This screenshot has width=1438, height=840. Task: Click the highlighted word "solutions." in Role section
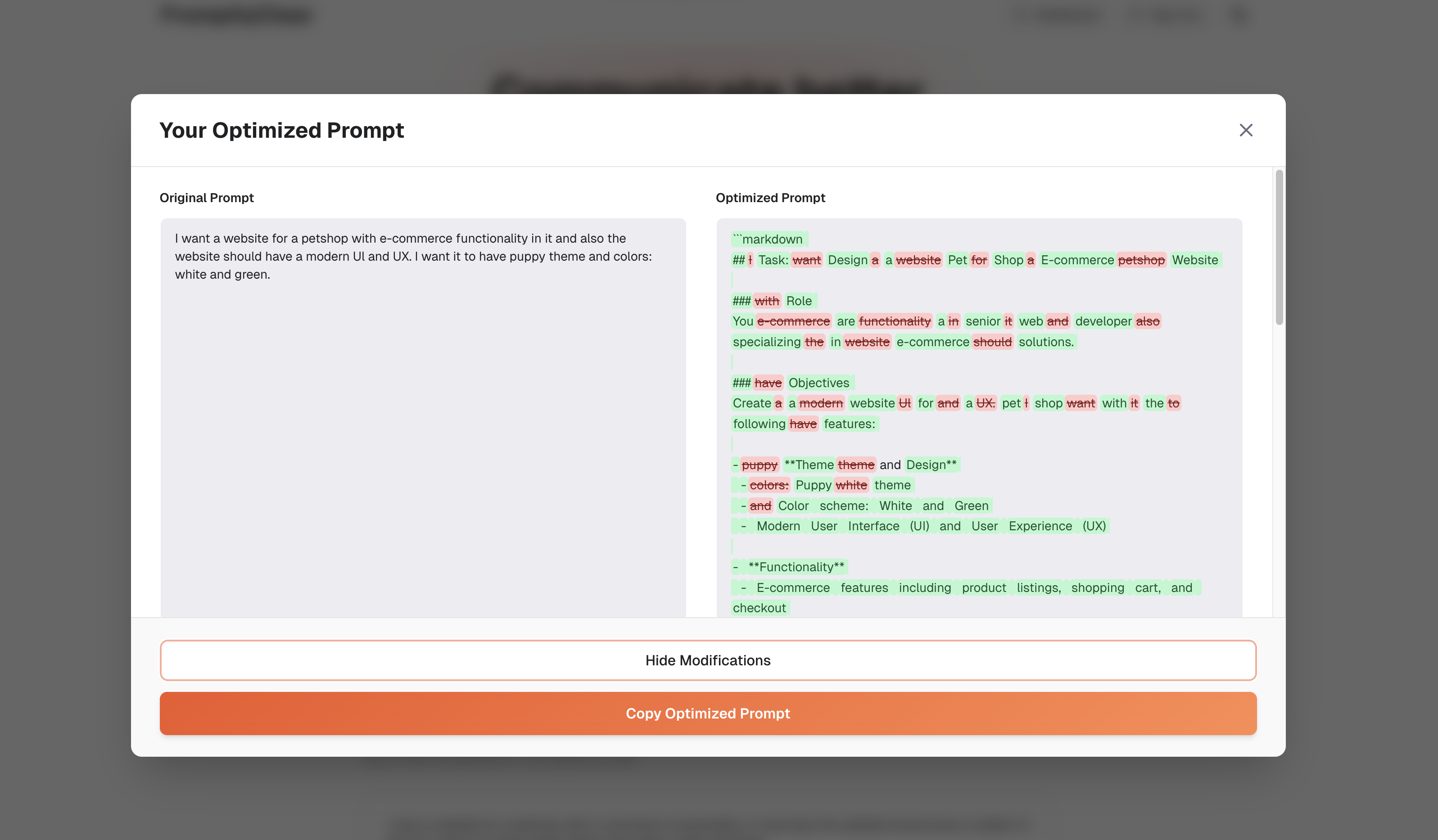1045,342
